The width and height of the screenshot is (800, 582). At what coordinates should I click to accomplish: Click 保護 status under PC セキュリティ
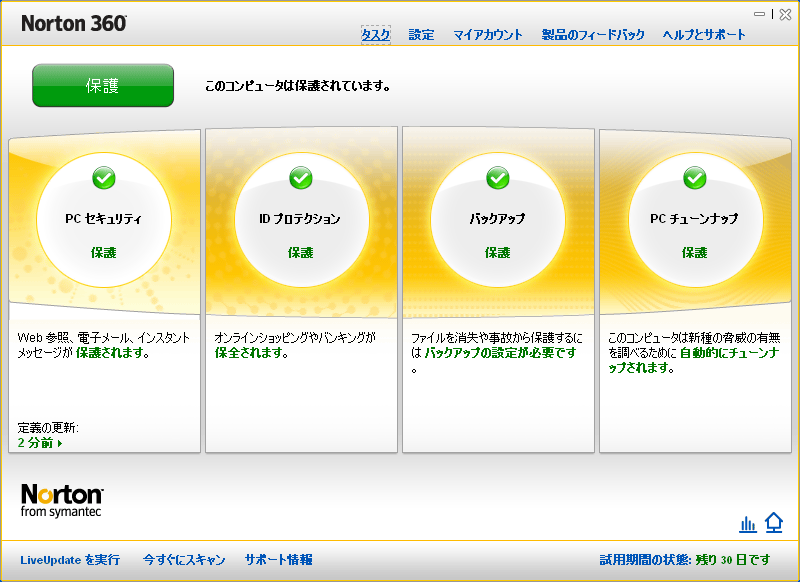(x=104, y=252)
